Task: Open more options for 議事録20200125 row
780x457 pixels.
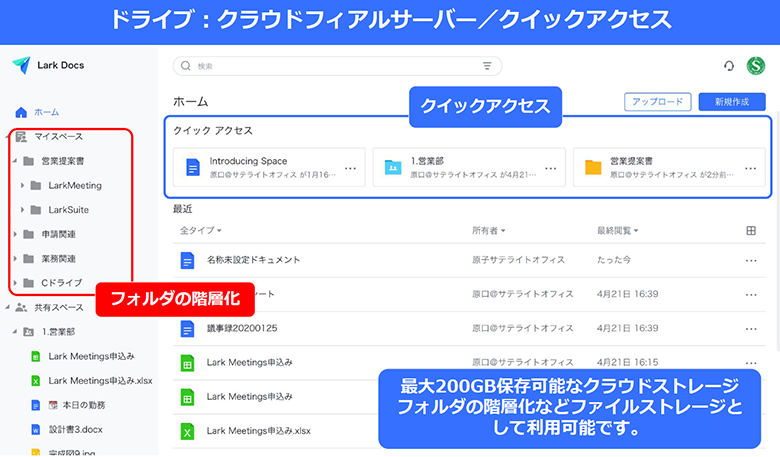Action: tap(751, 329)
